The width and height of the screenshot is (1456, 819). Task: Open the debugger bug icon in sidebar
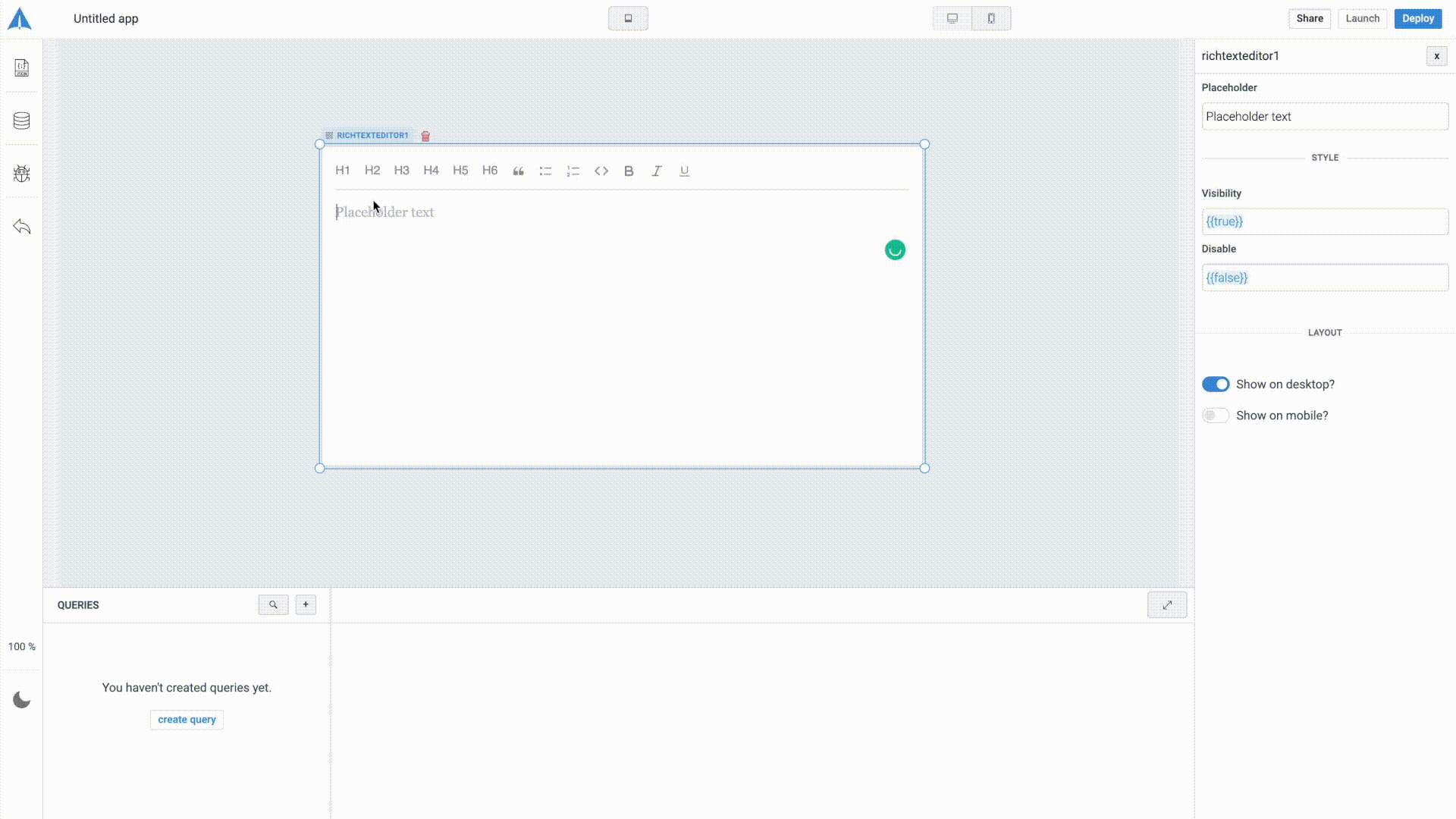21,174
